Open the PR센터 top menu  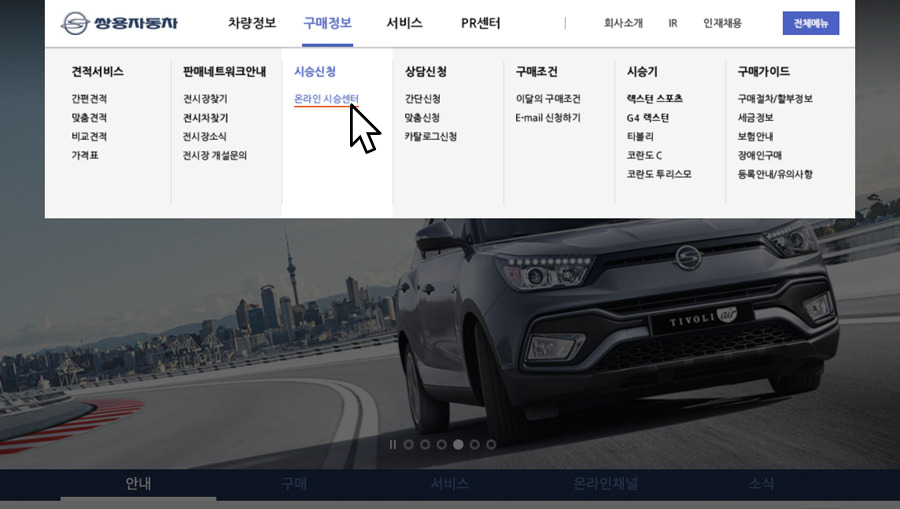[480, 23]
